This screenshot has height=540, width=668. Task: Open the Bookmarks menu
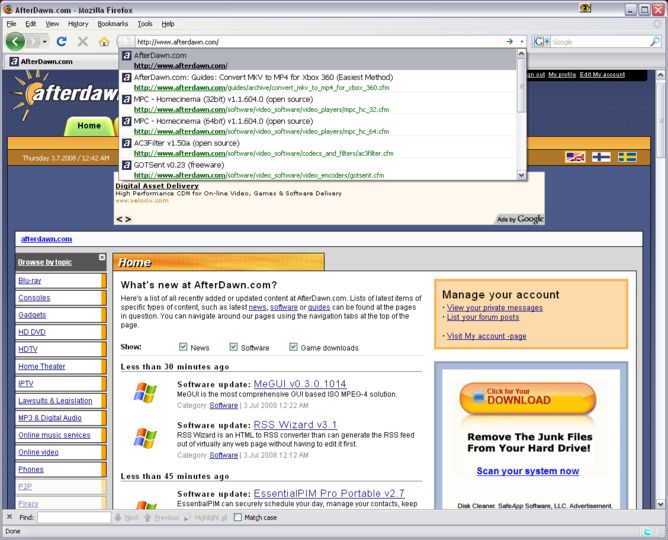[112, 23]
